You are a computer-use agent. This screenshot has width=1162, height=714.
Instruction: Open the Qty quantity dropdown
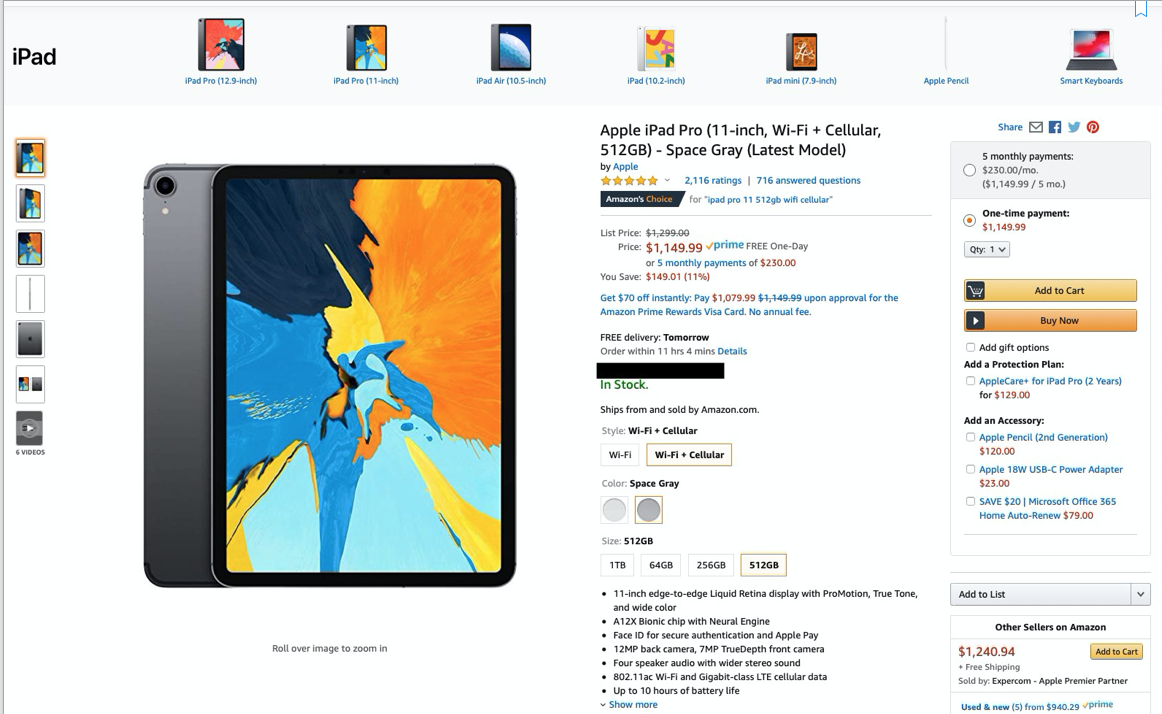coord(987,249)
